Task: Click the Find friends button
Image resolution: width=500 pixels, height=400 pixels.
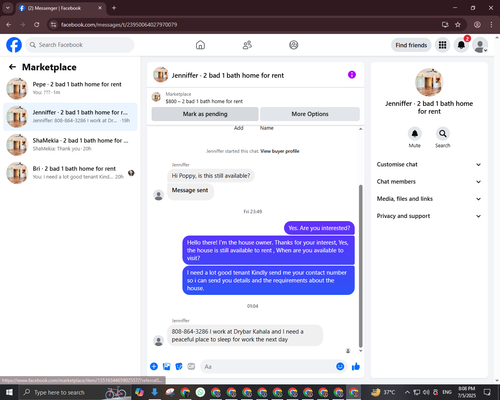Action: coord(411,45)
